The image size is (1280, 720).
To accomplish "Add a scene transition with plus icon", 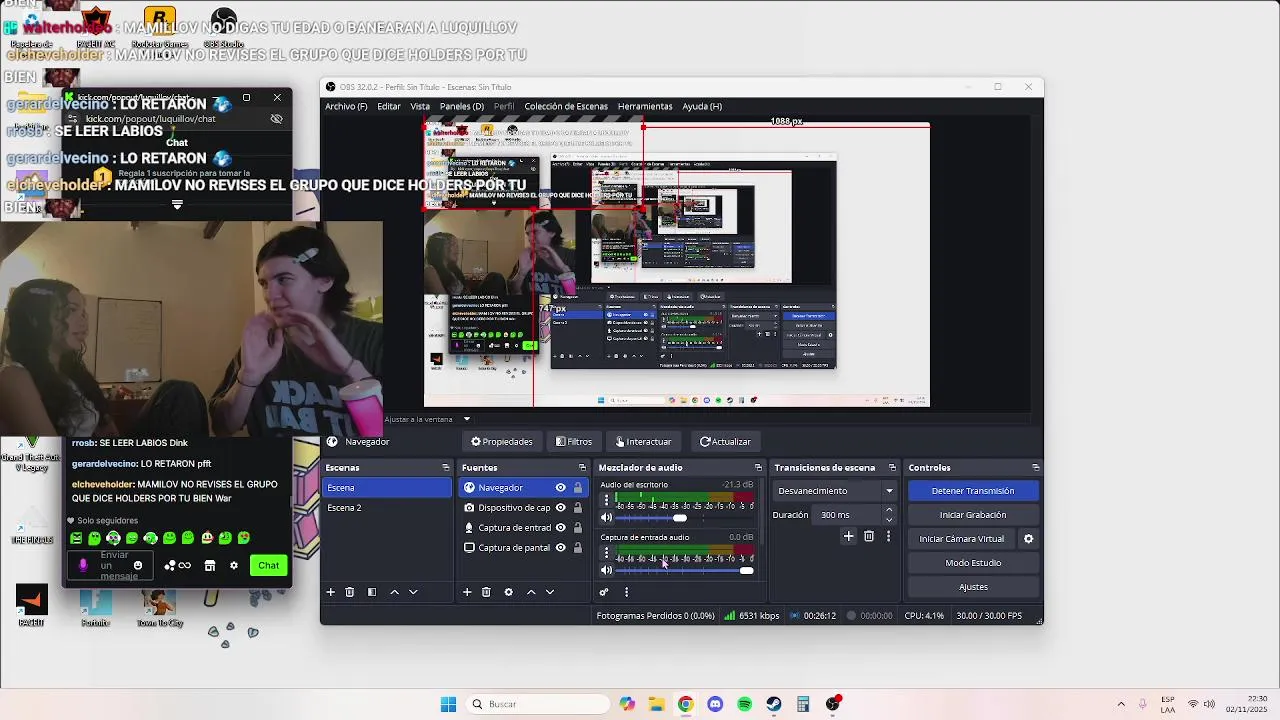I will coord(848,537).
